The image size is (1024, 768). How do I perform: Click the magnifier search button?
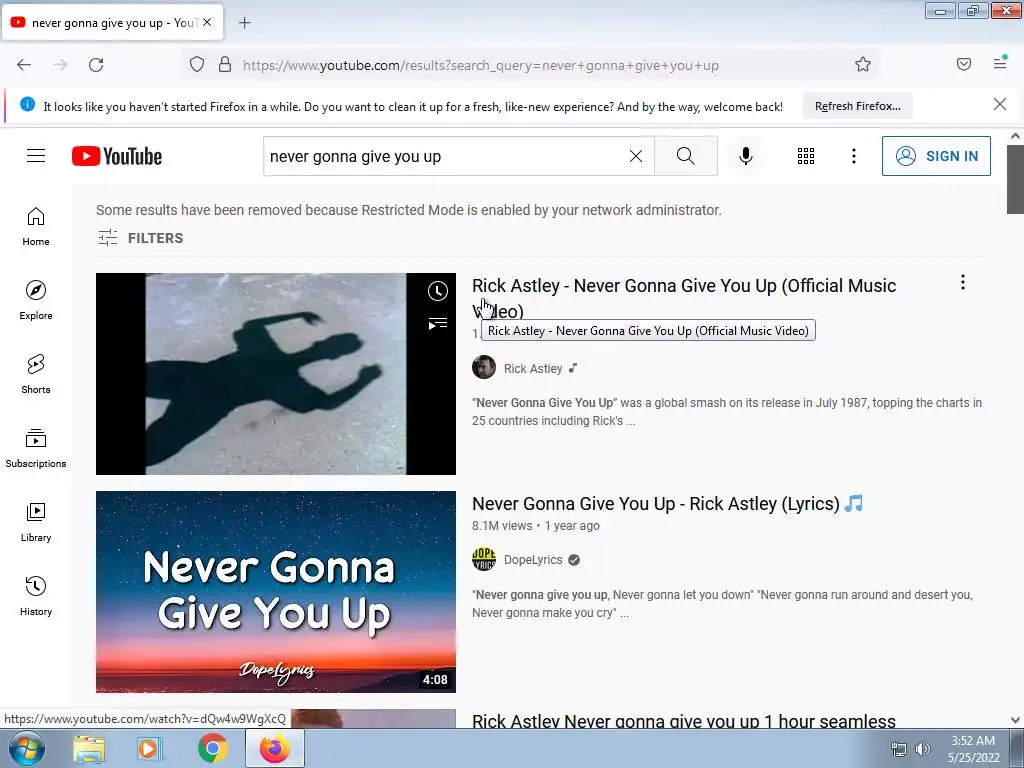tap(686, 156)
